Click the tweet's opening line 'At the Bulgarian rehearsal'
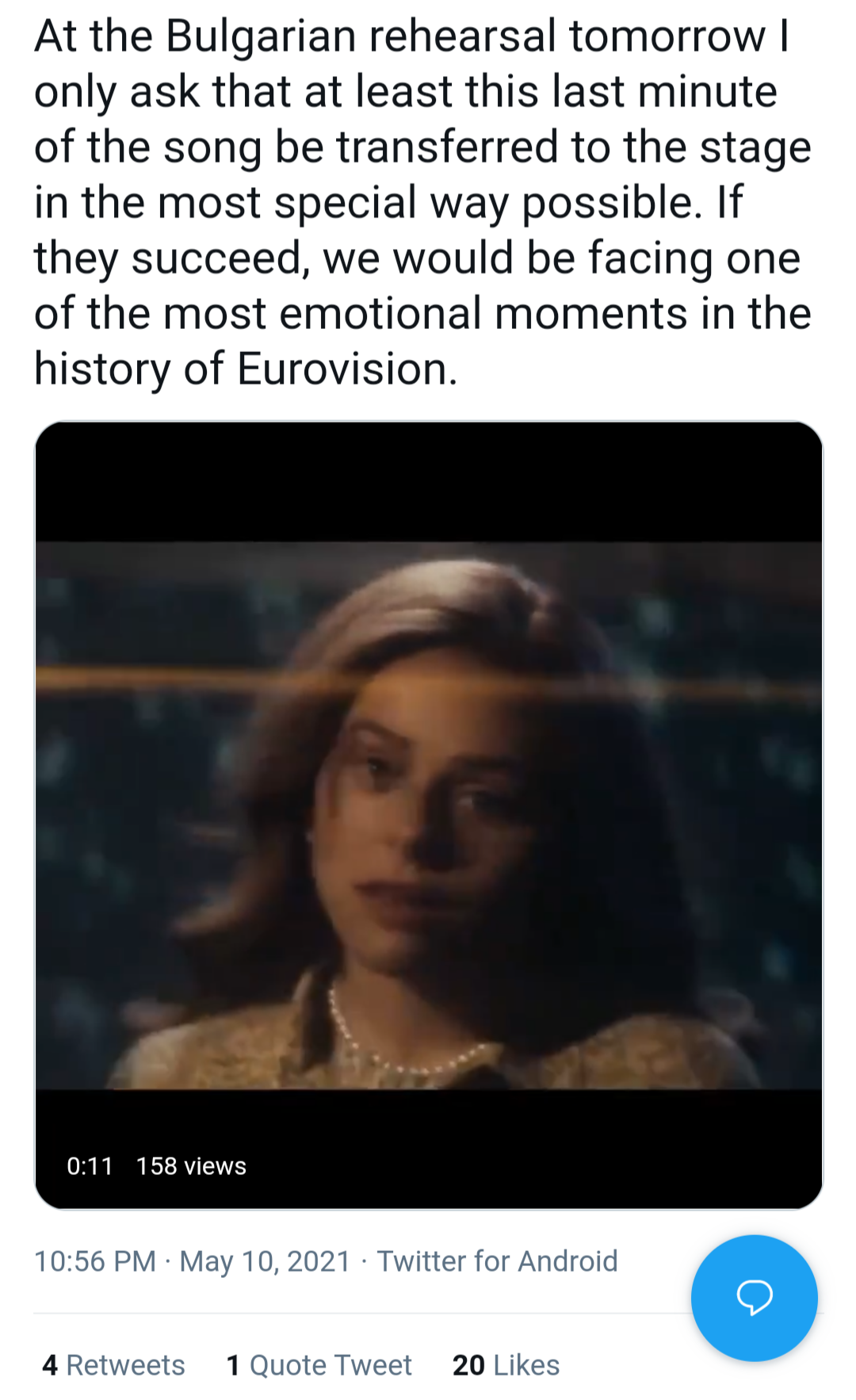856x1400 pixels. pyautogui.click(x=411, y=37)
